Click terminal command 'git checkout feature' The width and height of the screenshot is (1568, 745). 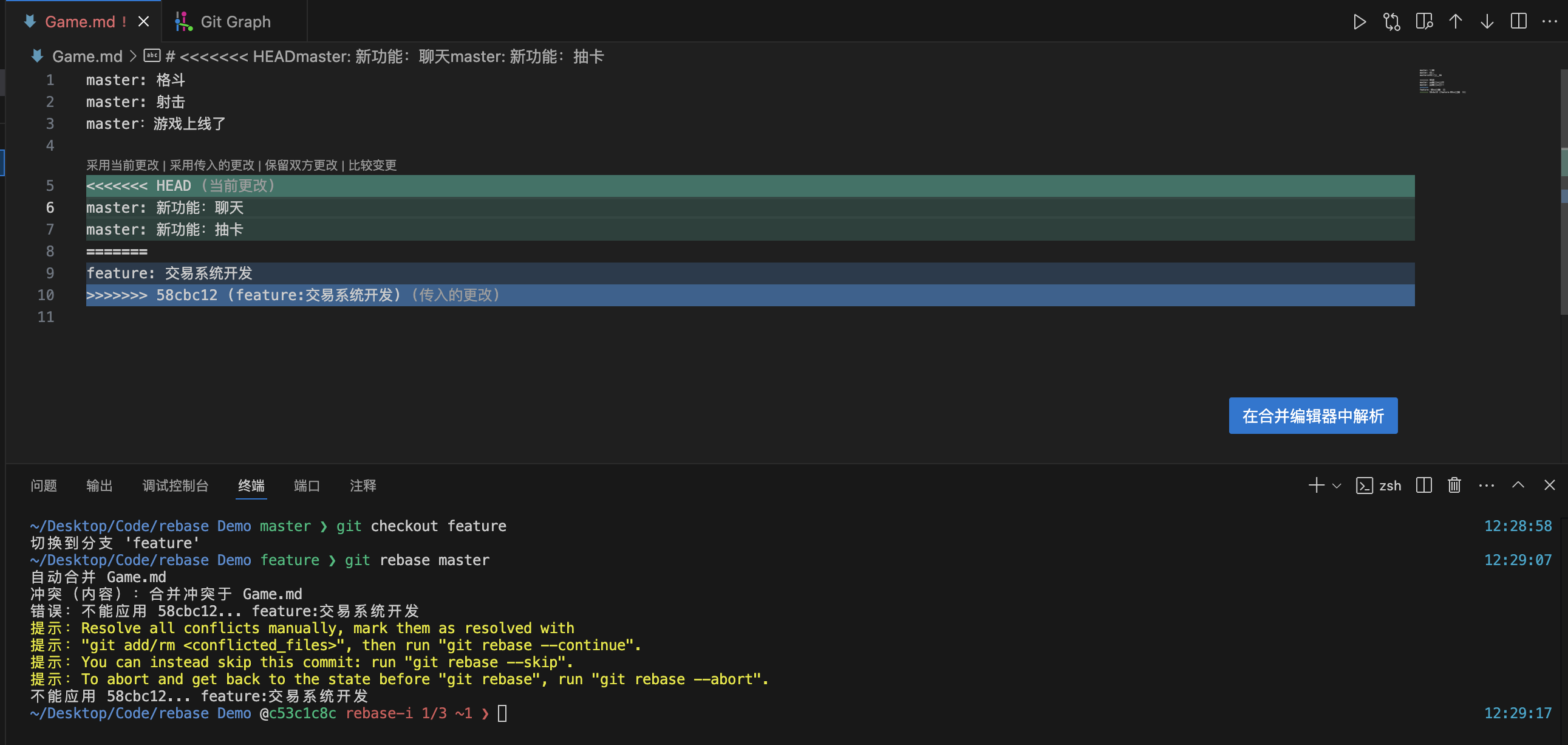[421, 526]
